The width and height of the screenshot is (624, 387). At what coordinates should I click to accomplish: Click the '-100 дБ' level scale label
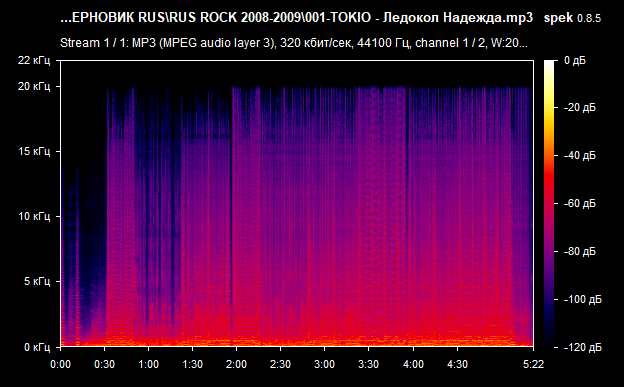[583, 299]
